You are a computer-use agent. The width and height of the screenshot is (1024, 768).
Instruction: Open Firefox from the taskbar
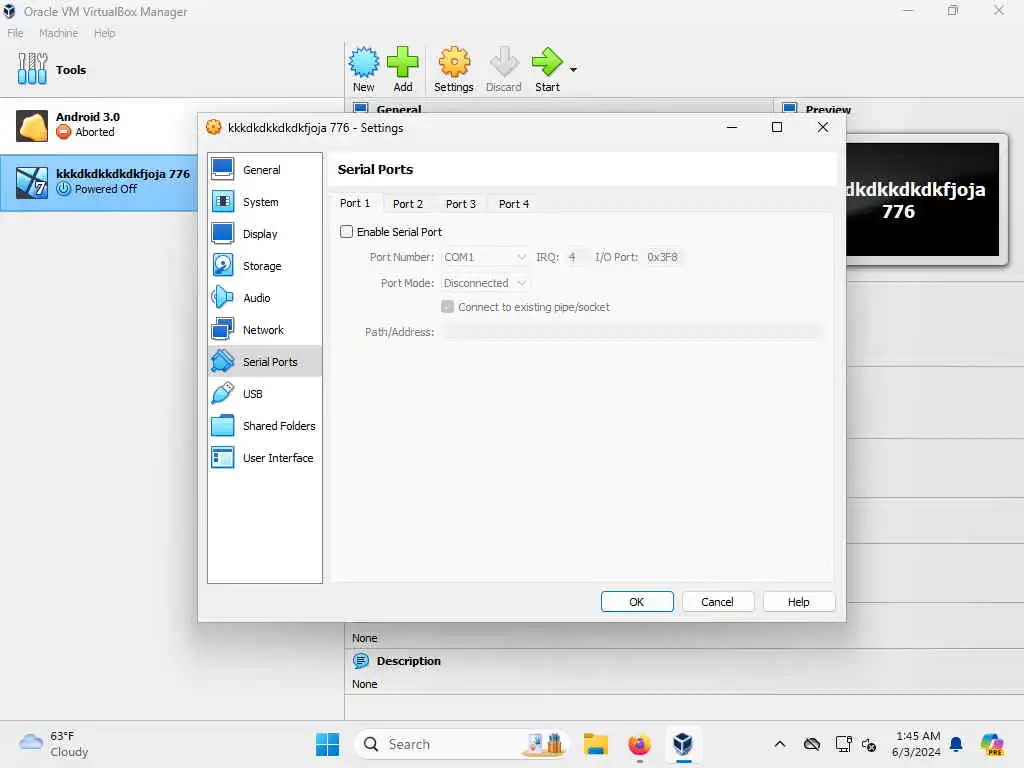click(639, 744)
